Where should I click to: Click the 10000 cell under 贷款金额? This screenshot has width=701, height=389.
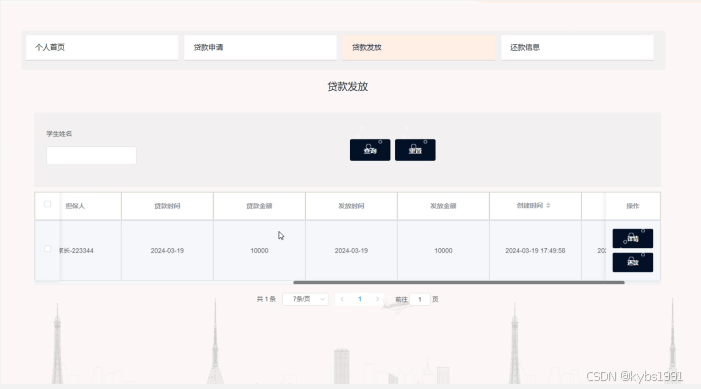(x=259, y=251)
